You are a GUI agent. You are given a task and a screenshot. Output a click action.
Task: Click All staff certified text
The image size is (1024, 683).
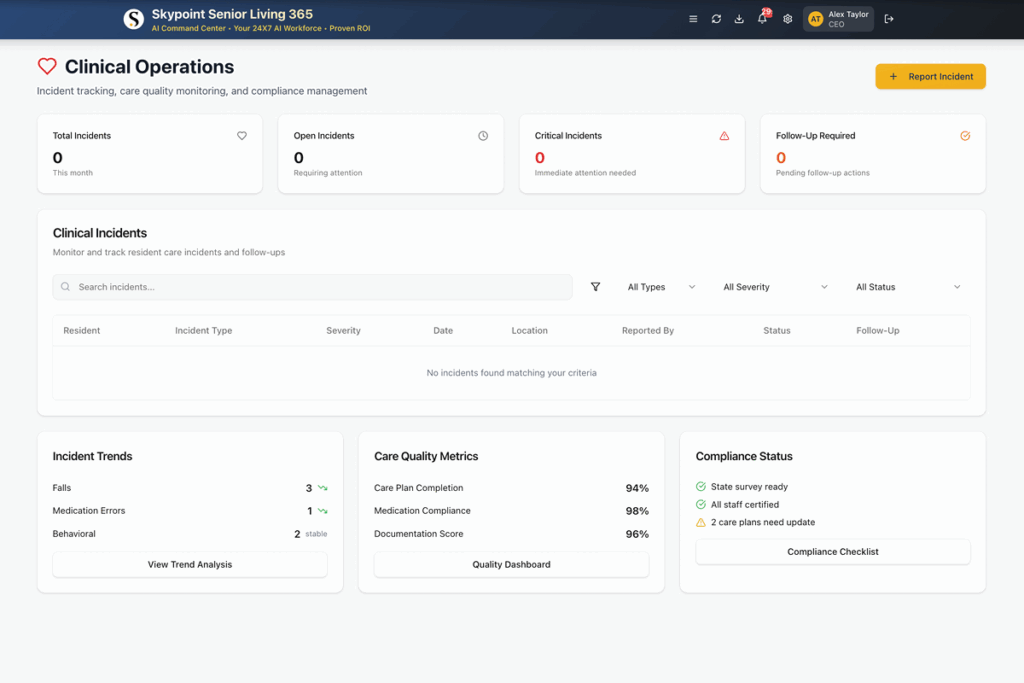[x=744, y=504]
